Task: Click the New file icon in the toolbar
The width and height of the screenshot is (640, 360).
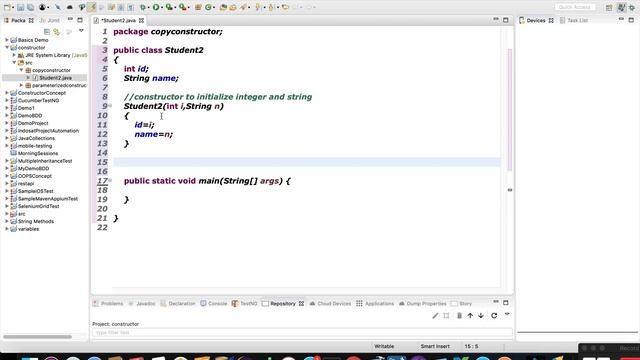Action: tap(7, 7)
